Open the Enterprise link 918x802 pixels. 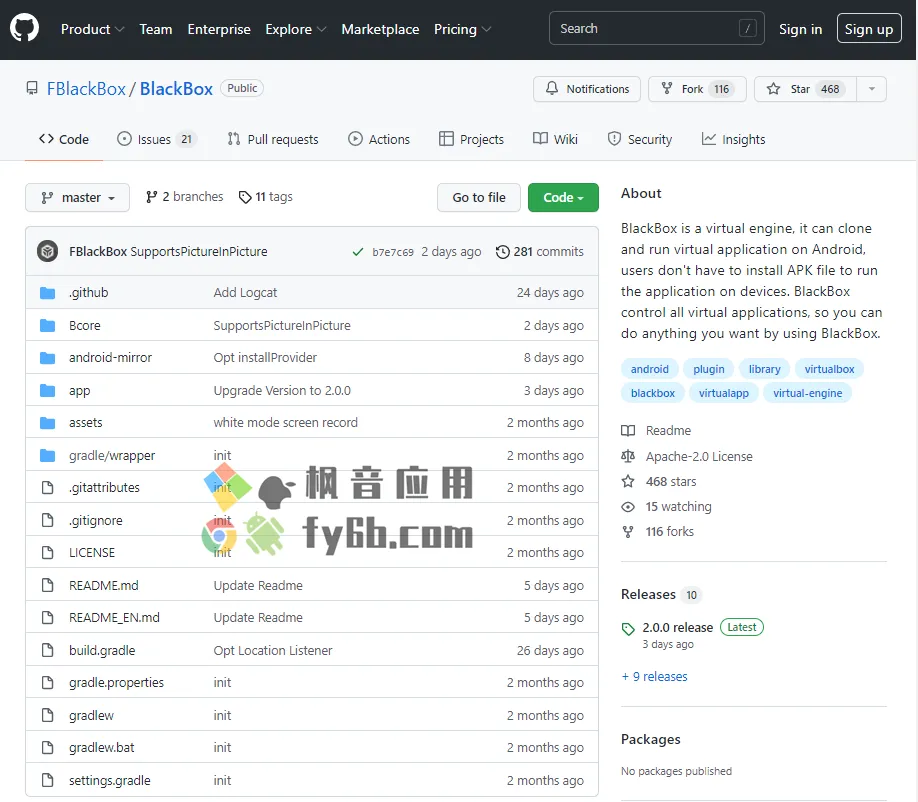219,29
